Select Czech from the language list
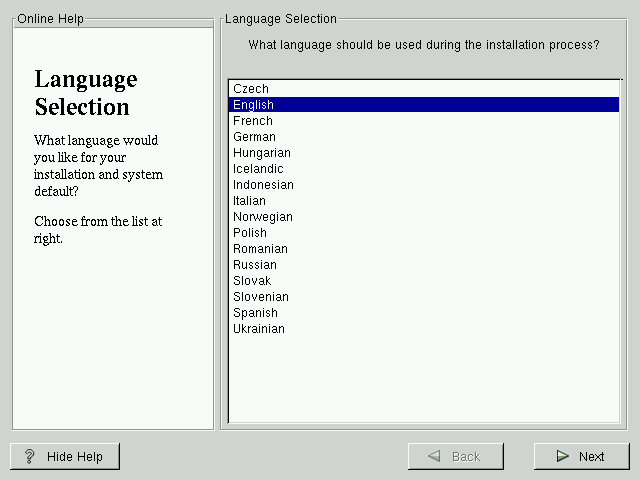The image size is (640, 480). [251, 89]
